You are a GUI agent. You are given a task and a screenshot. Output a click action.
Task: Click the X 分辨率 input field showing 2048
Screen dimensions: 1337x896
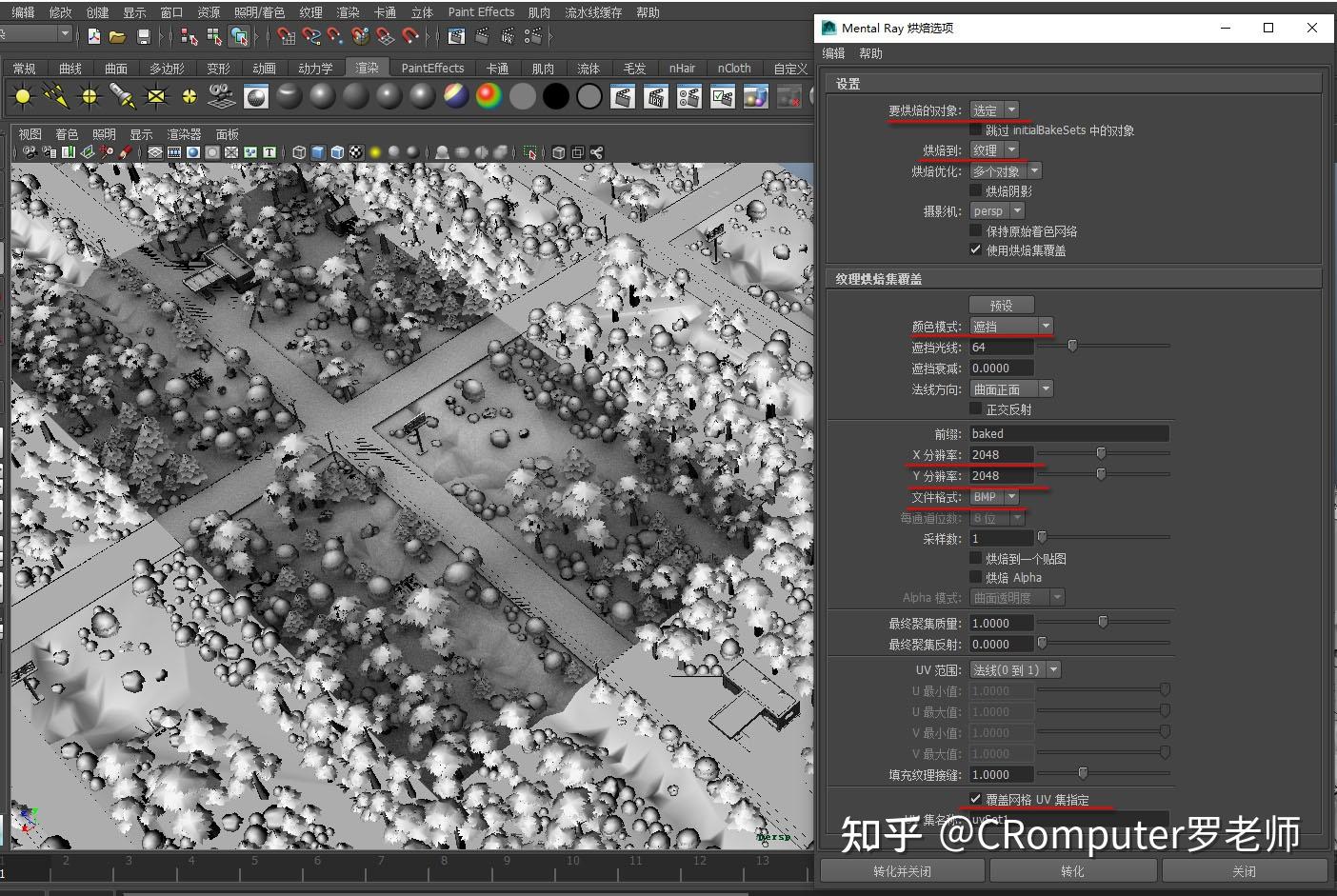pyautogui.click(x=1000, y=454)
